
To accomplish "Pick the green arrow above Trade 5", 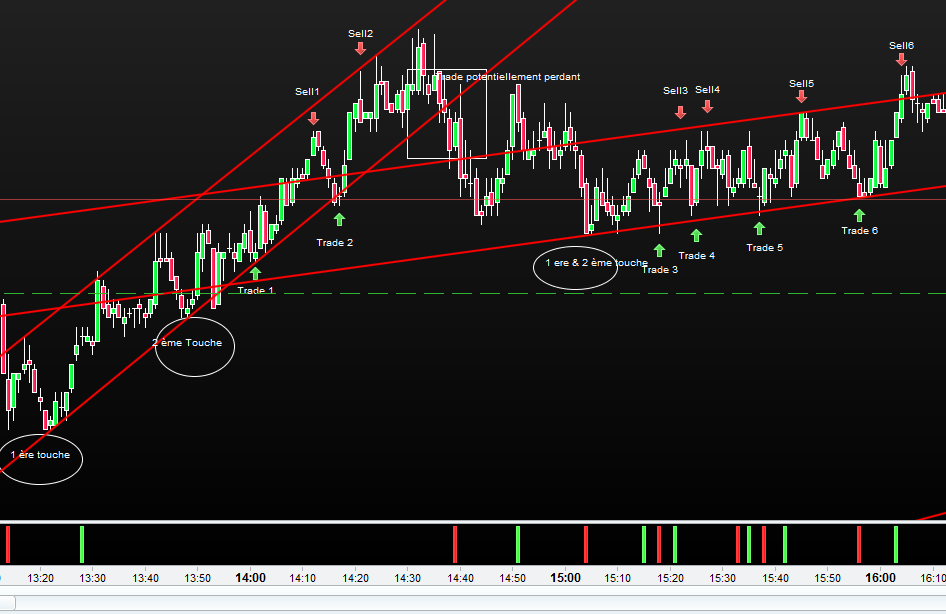I will (x=760, y=228).
